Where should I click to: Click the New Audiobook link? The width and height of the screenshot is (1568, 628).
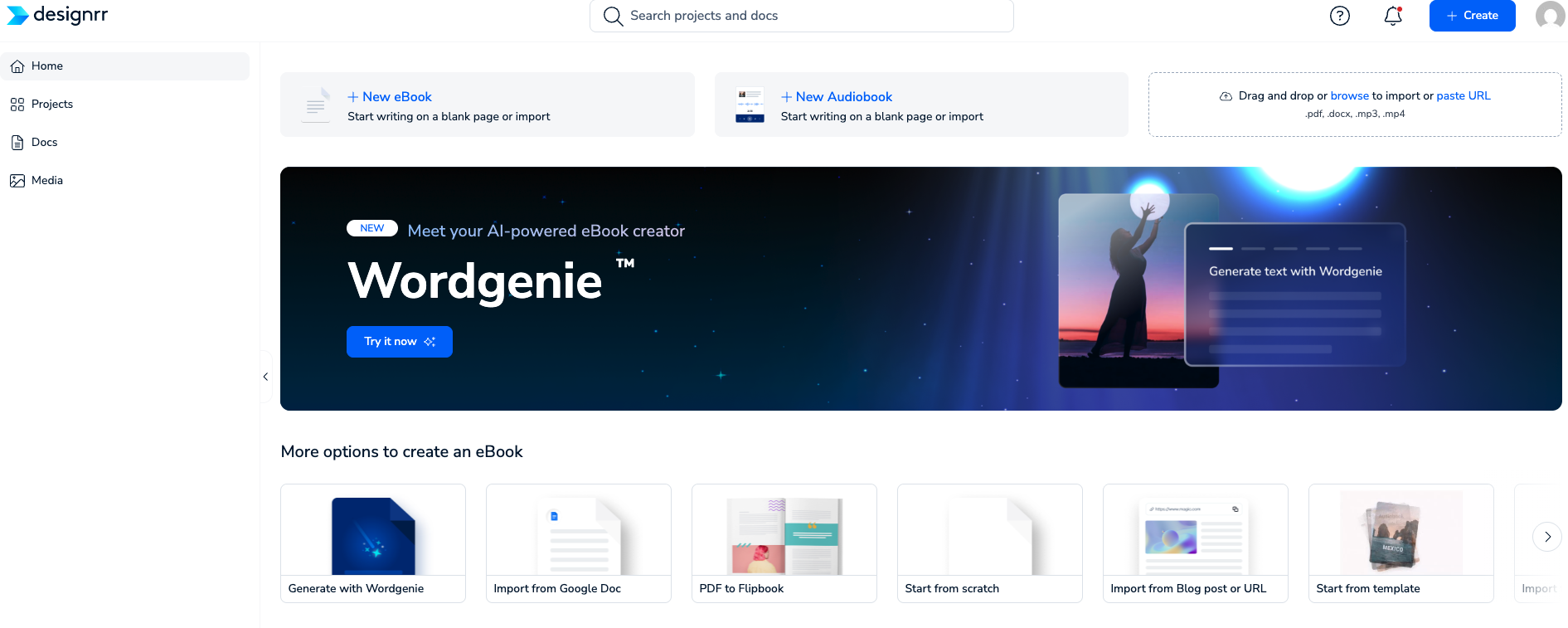pos(837,97)
